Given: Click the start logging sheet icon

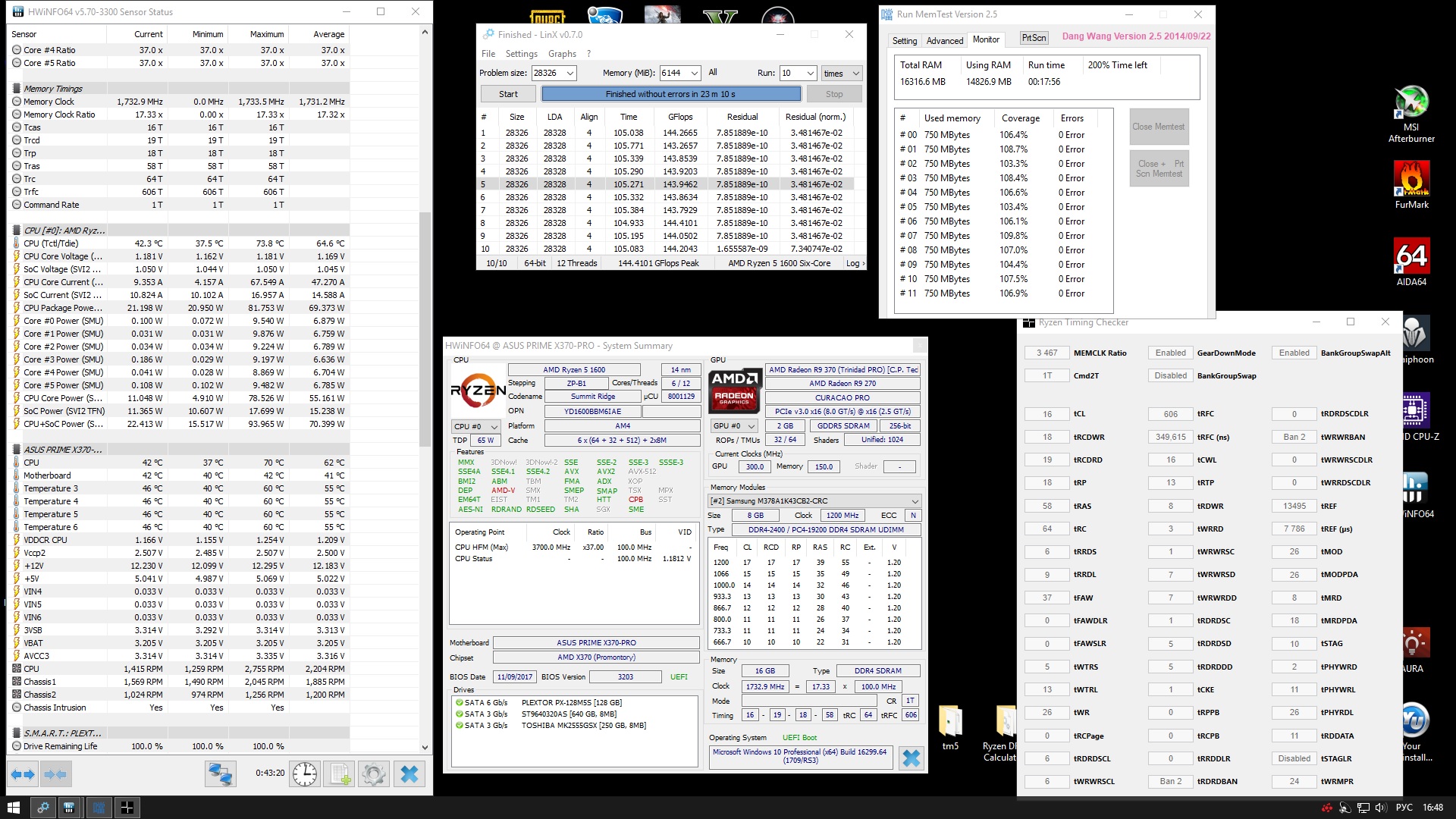Looking at the screenshot, I should pyautogui.click(x=338, y=774).
